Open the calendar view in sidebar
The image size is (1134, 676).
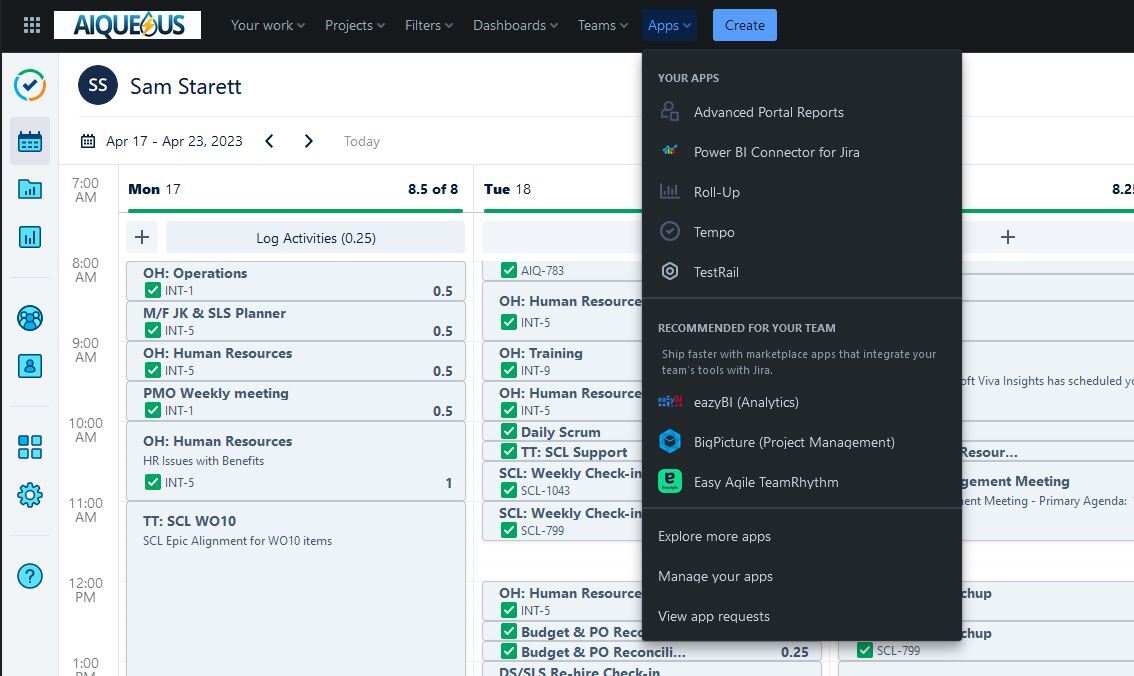click(x=30, y=142)
